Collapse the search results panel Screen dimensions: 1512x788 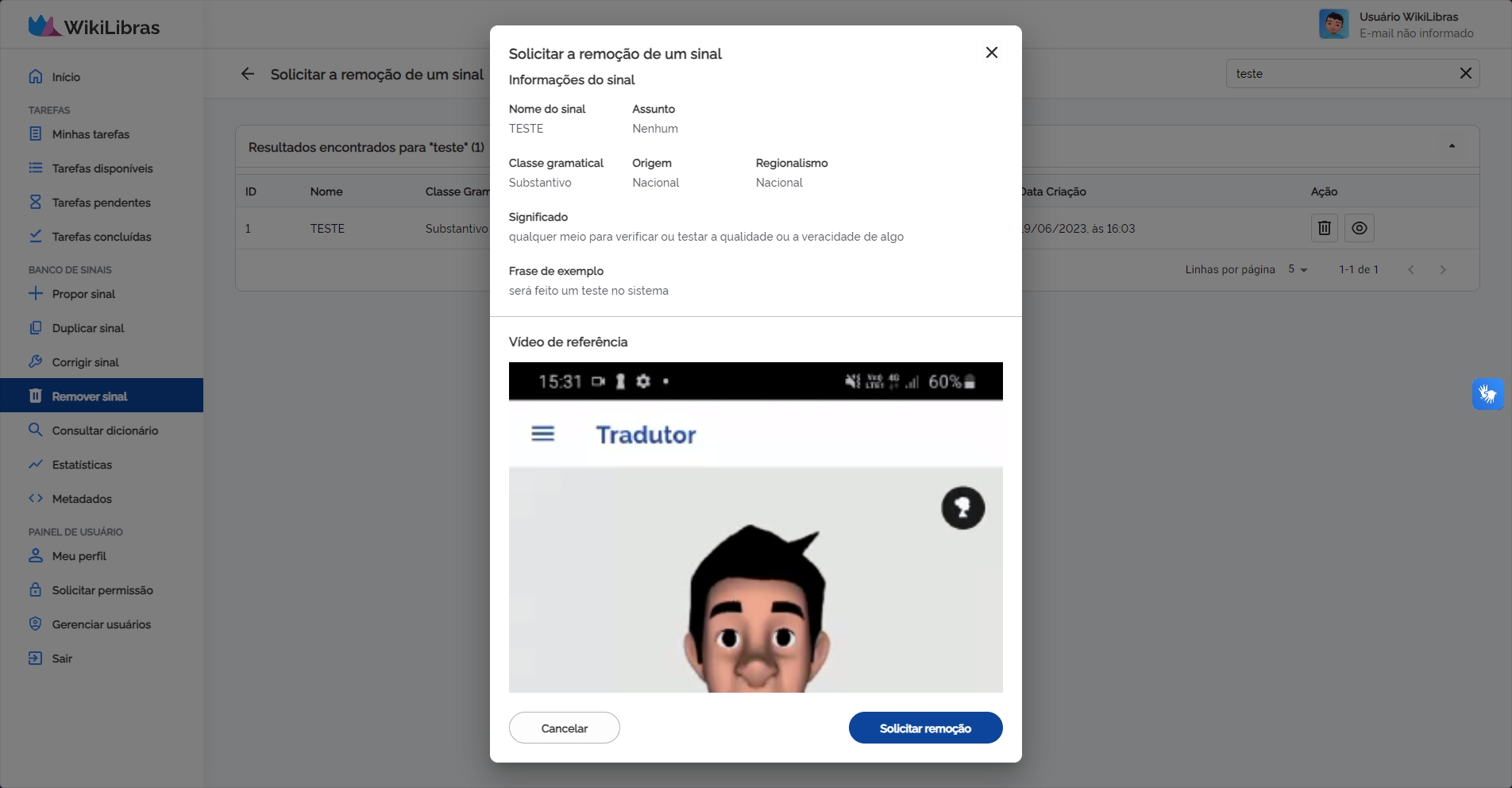pos(1452,146)
